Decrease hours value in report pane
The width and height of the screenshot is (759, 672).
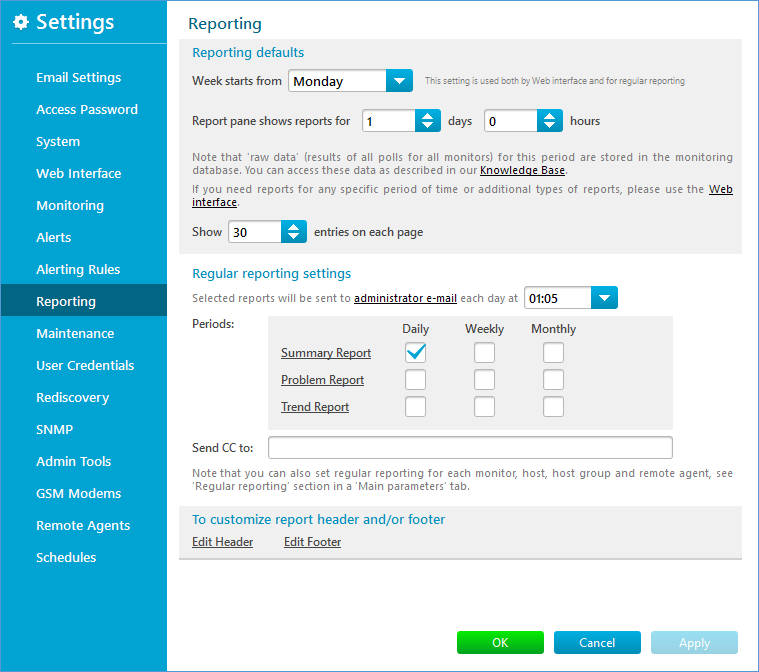549,126
